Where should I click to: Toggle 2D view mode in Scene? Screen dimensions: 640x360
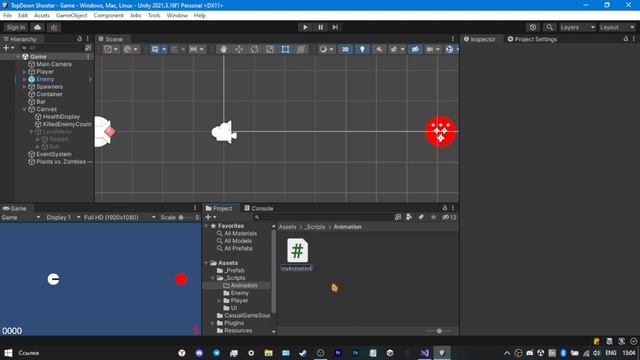(345, 49)
